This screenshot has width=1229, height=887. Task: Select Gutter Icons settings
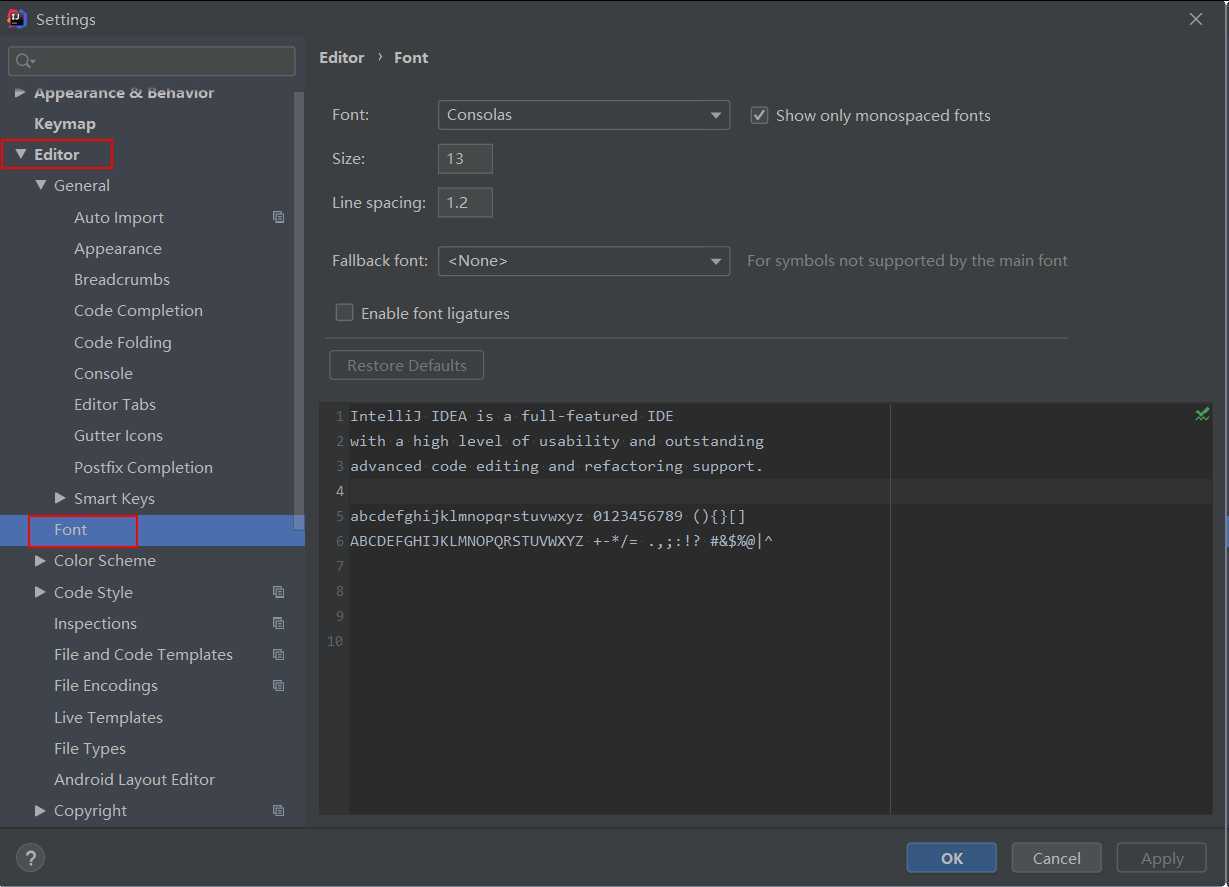[x=118, y=435]
